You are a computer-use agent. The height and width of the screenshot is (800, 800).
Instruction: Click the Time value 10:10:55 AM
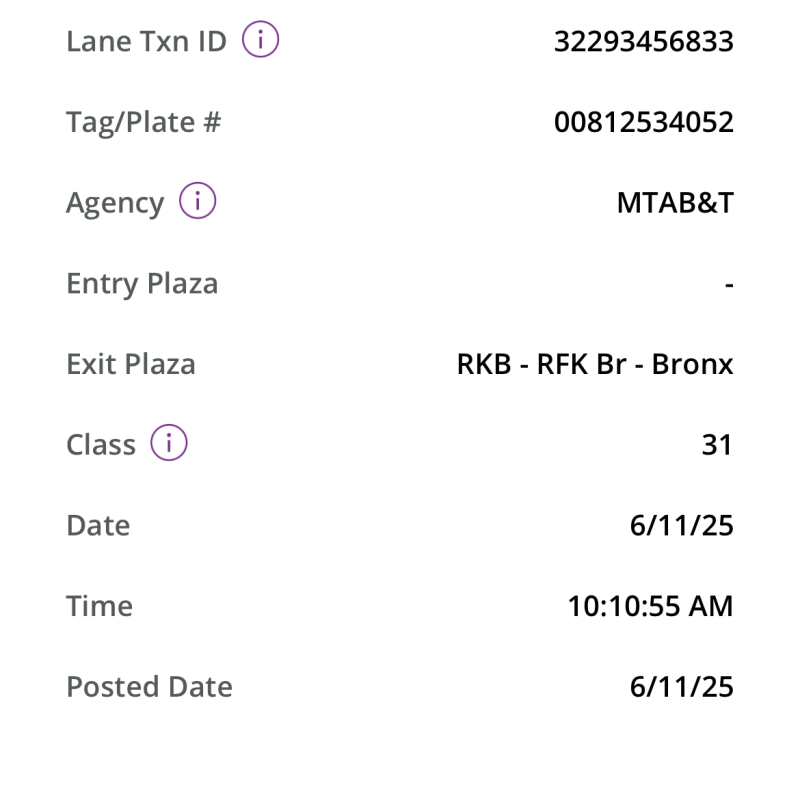coord(651,606)
